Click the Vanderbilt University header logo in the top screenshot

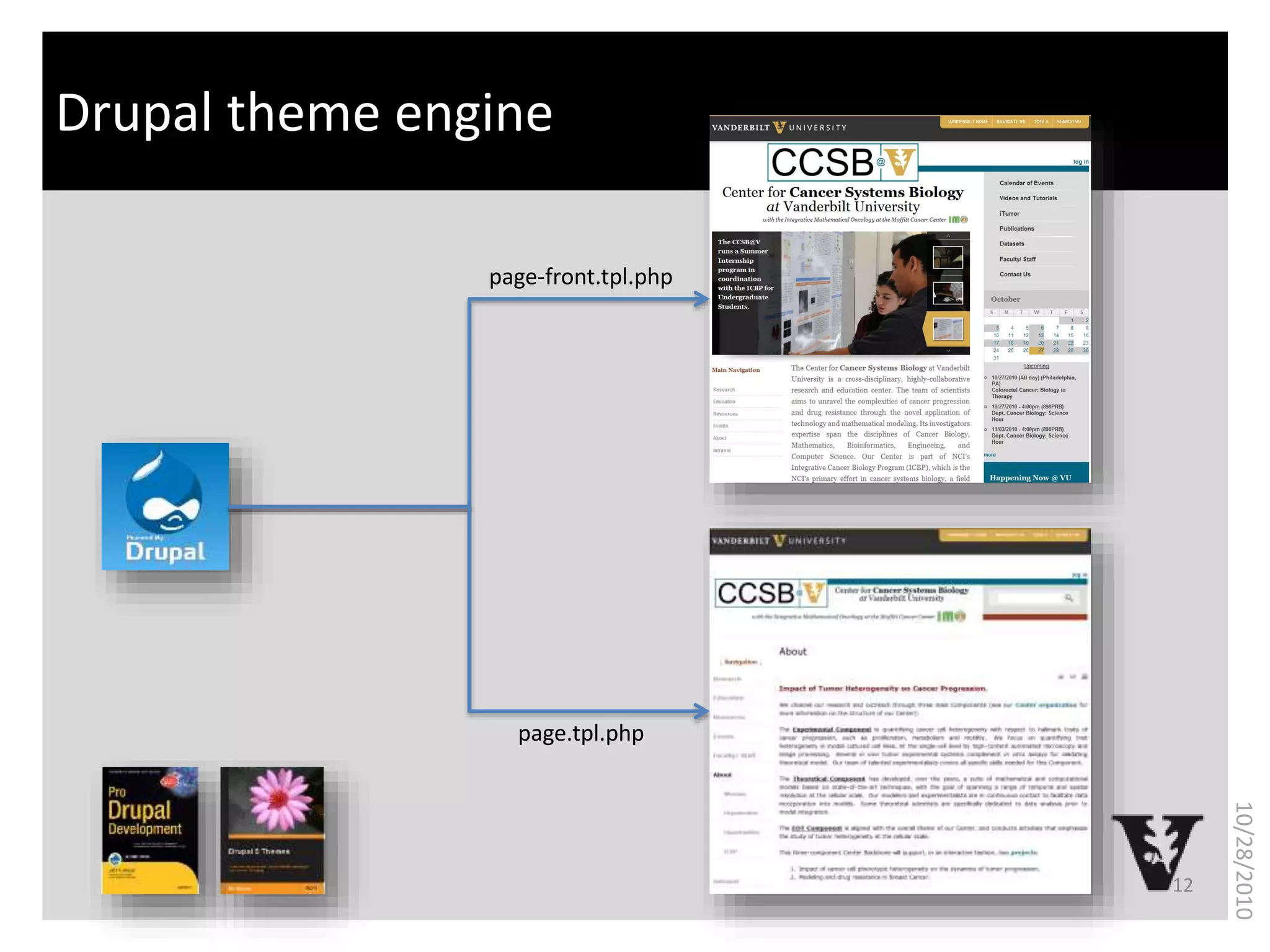pos(779,128)
